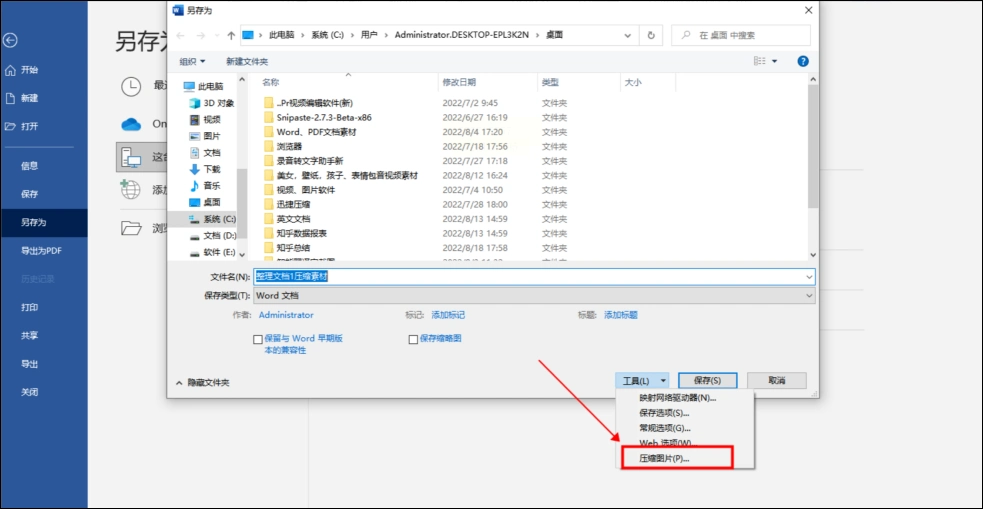The width and height of the screenshot is (983, 509).
Task: Select 桌面 in the navigation pane
Action: tap(205, 202)
